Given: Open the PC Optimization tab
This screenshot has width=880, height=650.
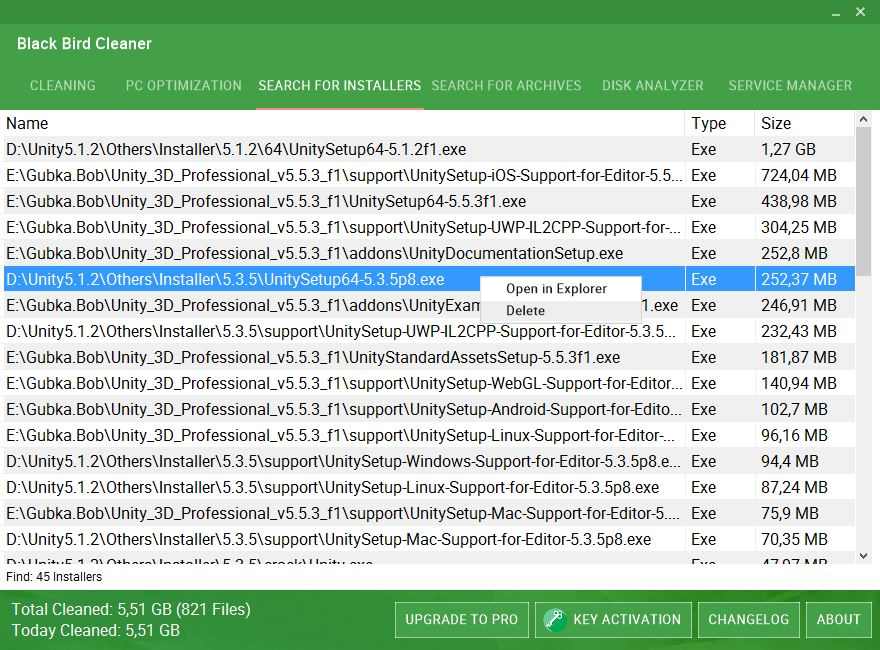Looking at the screenshot, I should pos(183,86).
